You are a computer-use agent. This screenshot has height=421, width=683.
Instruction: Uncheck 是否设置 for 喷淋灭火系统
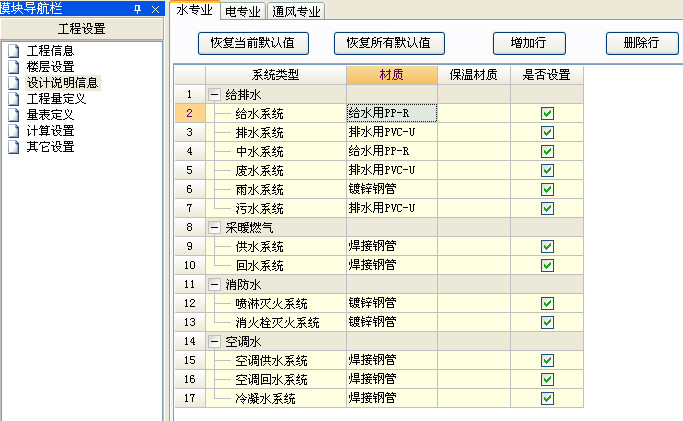pos(547,303)
